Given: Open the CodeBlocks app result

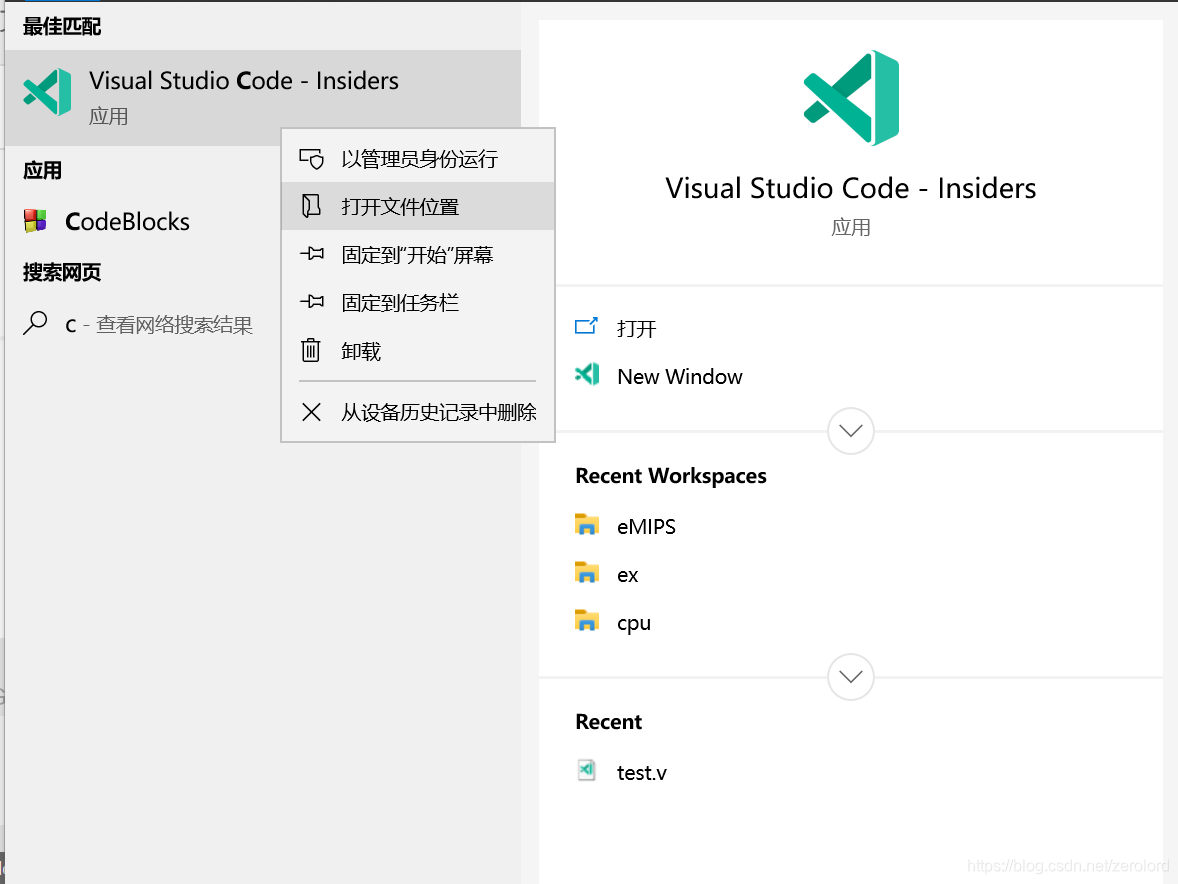Looking at the screenshot, I should [128, 222].
